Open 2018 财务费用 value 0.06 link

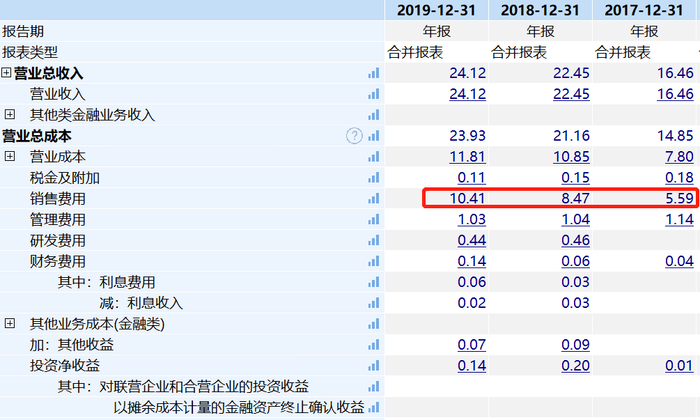coord(575,261)
